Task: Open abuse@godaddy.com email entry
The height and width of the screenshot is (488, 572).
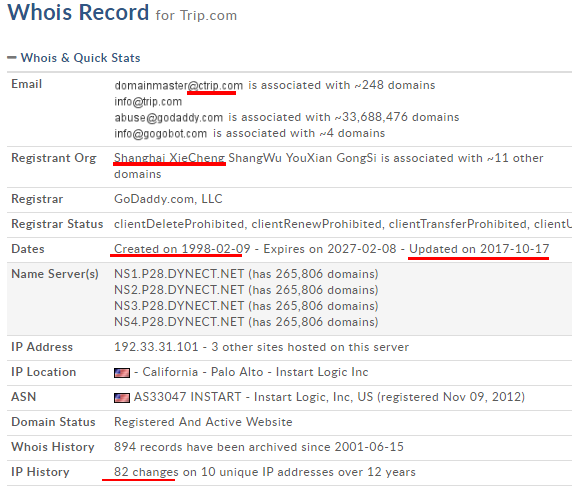Action: click(169, 117)
